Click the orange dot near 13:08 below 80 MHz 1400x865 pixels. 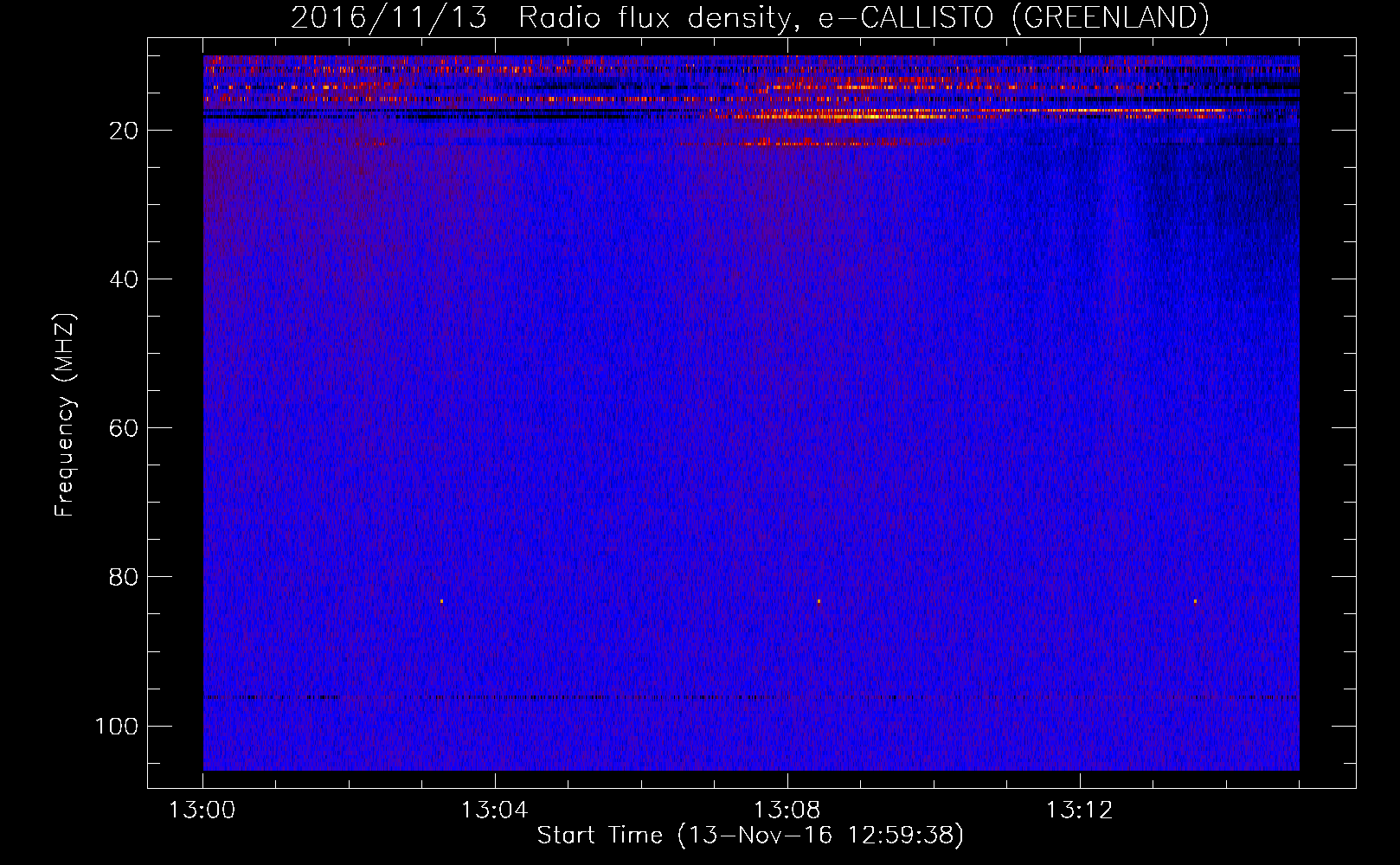pos(819,601)
